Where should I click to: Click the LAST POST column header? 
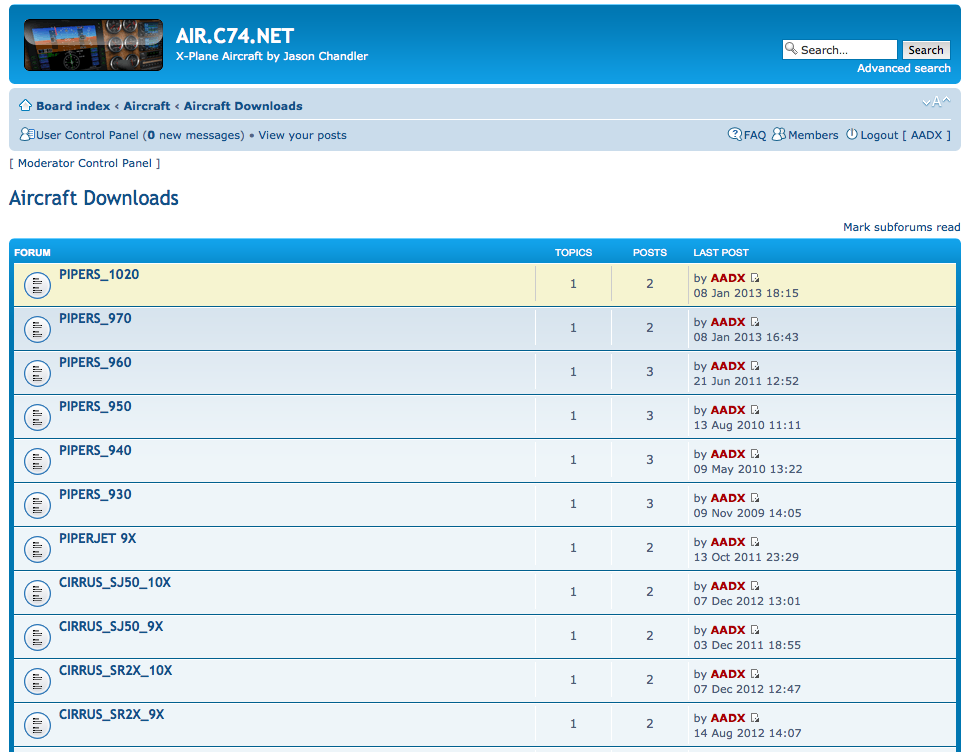click(720, 252)
